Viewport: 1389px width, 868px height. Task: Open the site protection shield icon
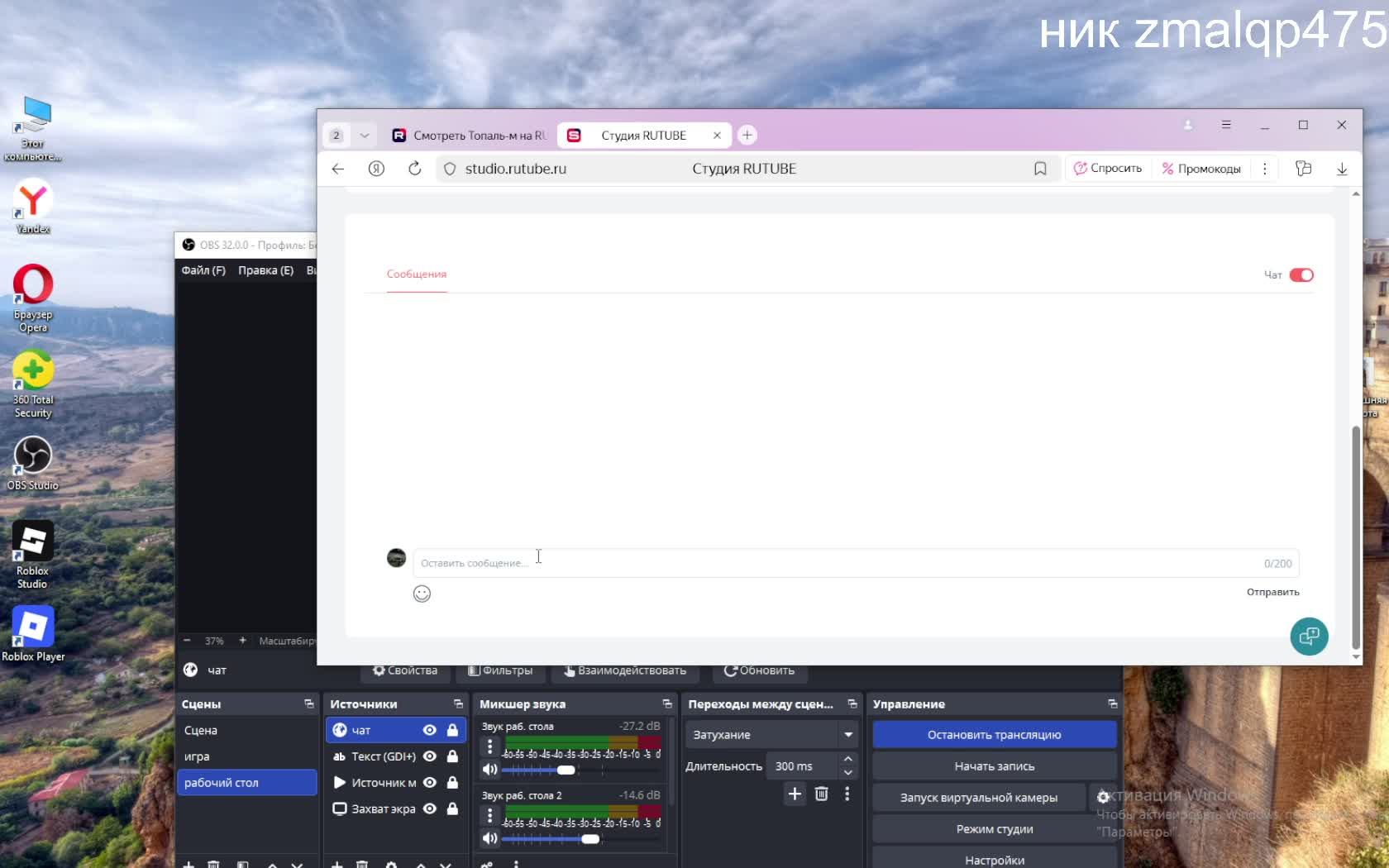[450, 169]
